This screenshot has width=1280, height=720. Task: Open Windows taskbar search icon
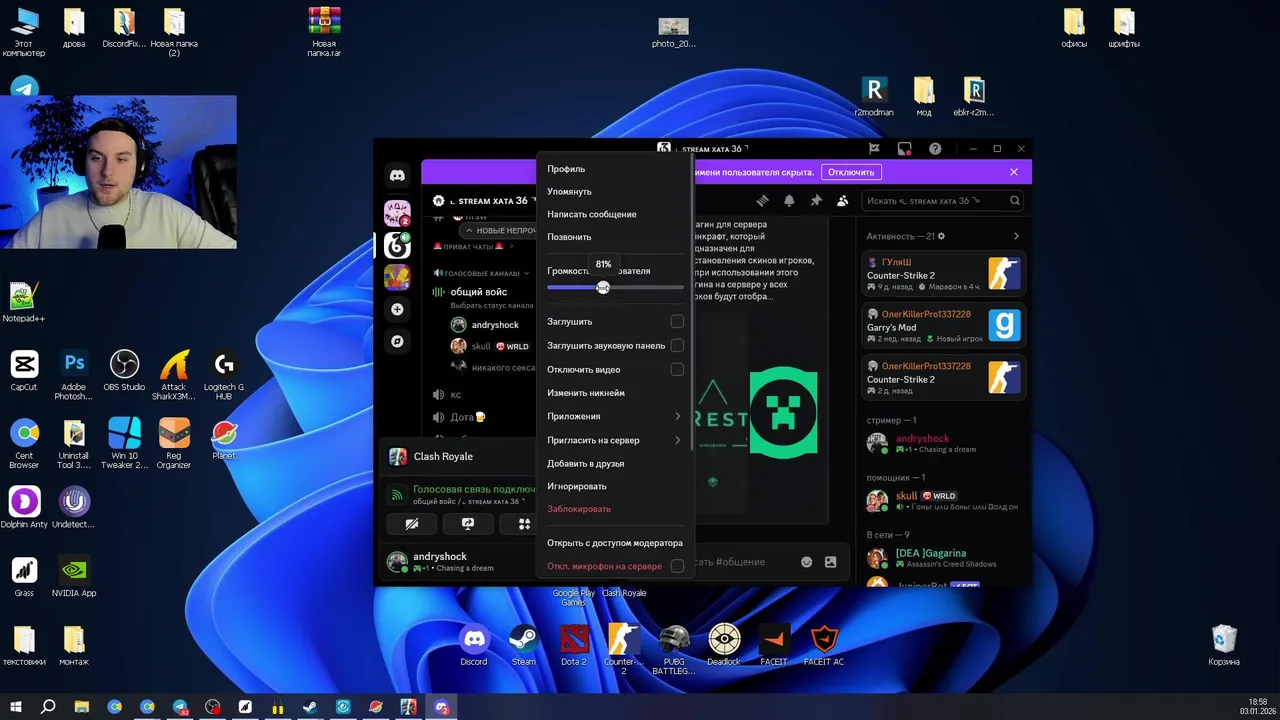coord(48,707)
